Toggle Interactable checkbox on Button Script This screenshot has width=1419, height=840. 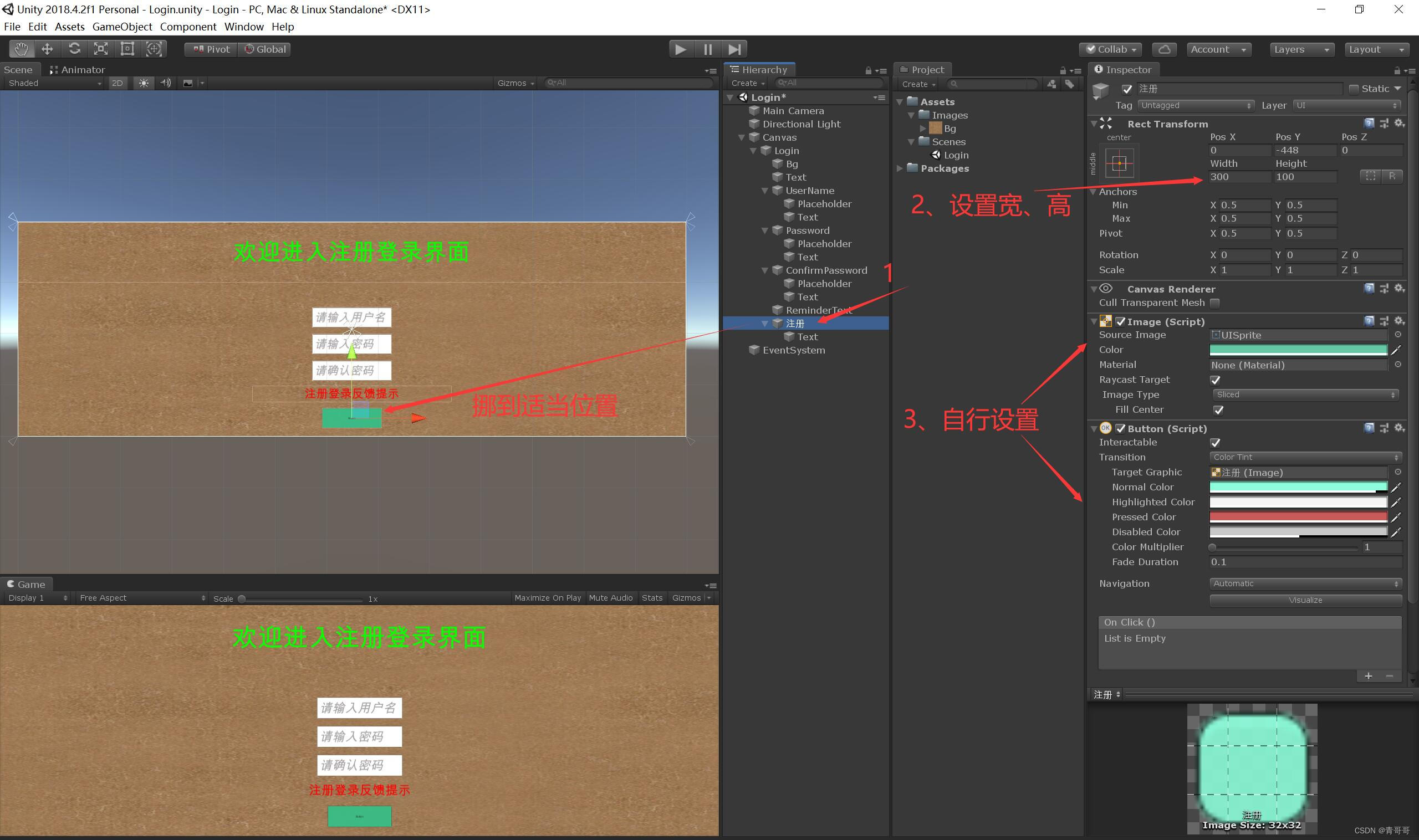(1216, 442)
